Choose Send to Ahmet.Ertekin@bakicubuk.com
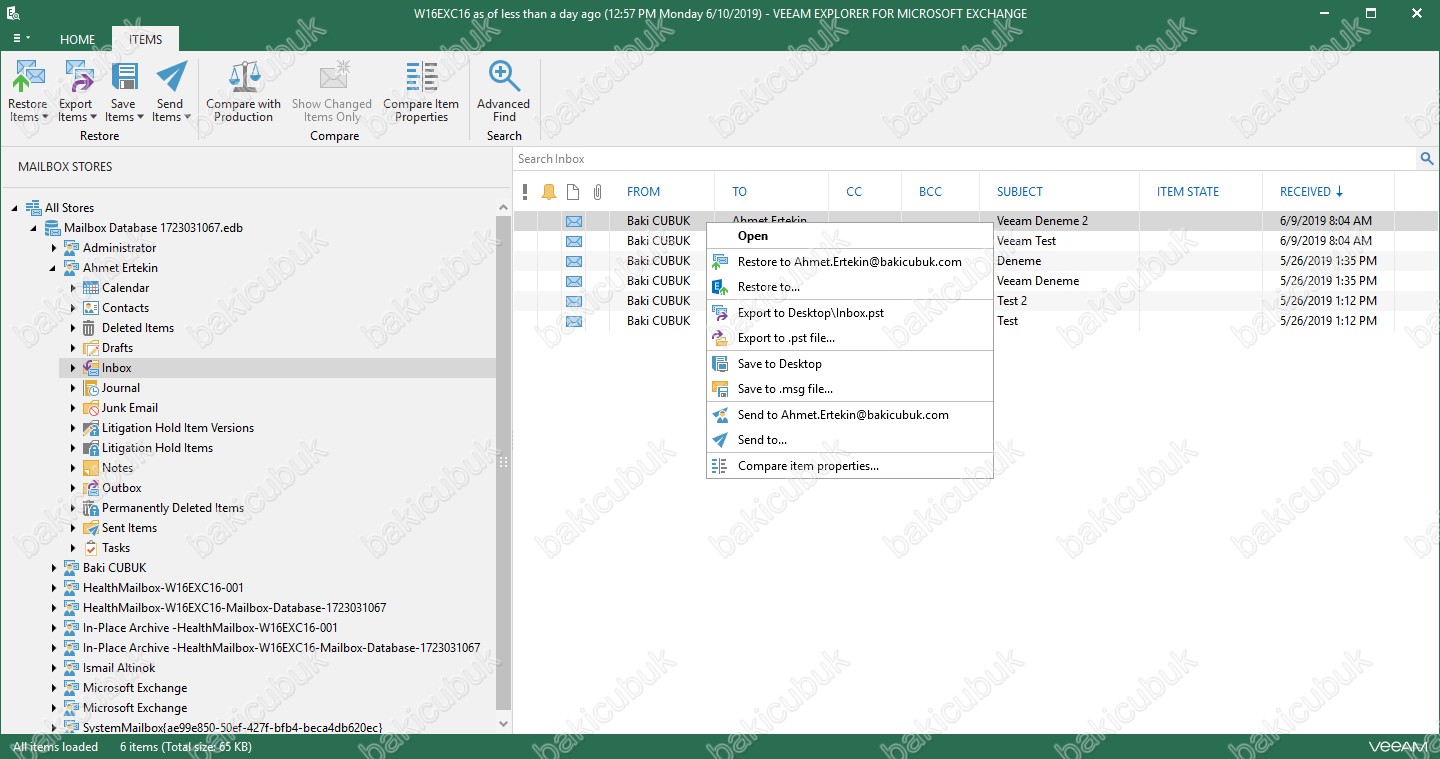The width and height of the screenshot is (1440, 759). (849, 415)
